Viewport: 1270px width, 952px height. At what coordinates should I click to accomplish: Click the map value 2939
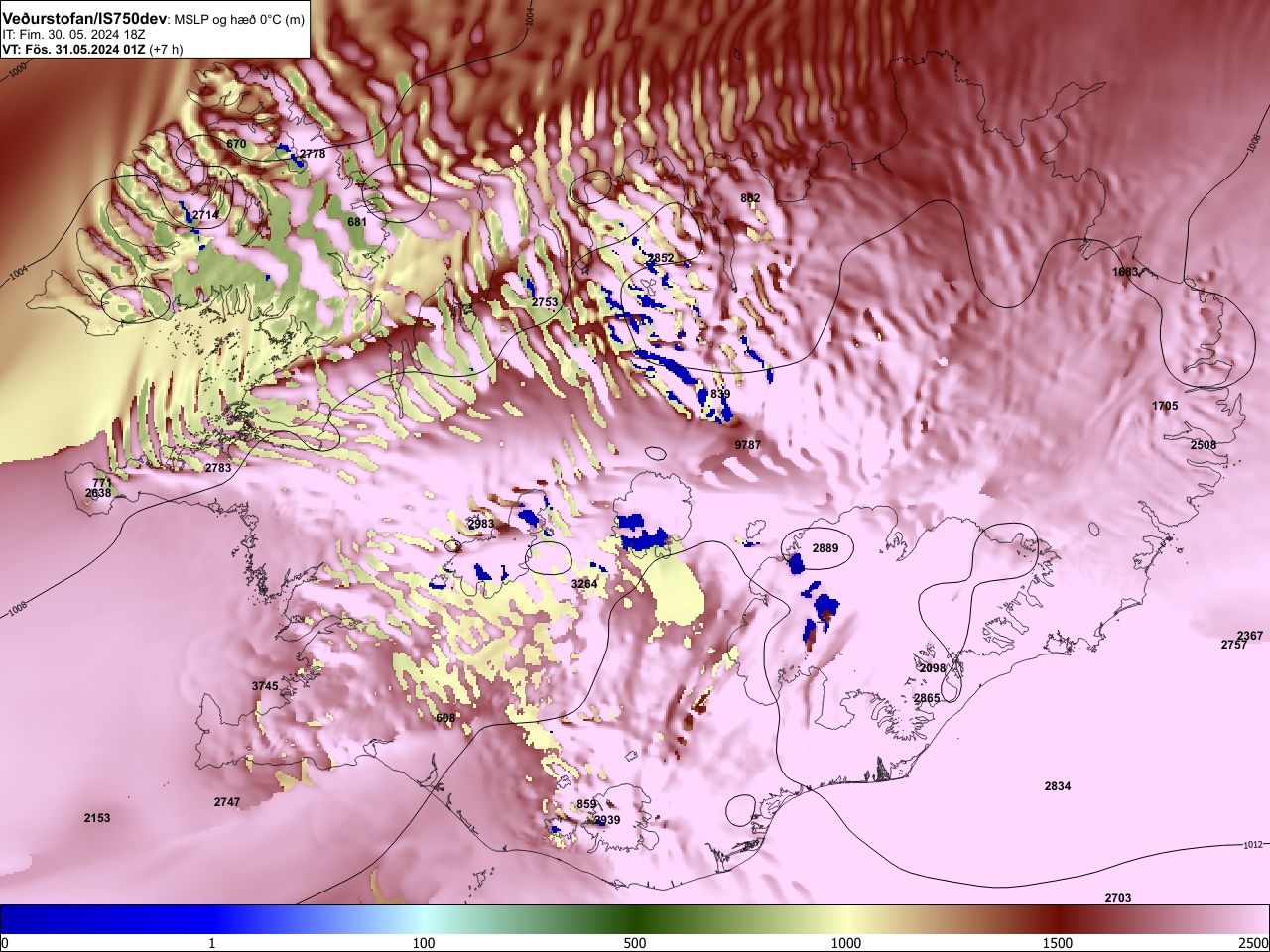[606, 820]
